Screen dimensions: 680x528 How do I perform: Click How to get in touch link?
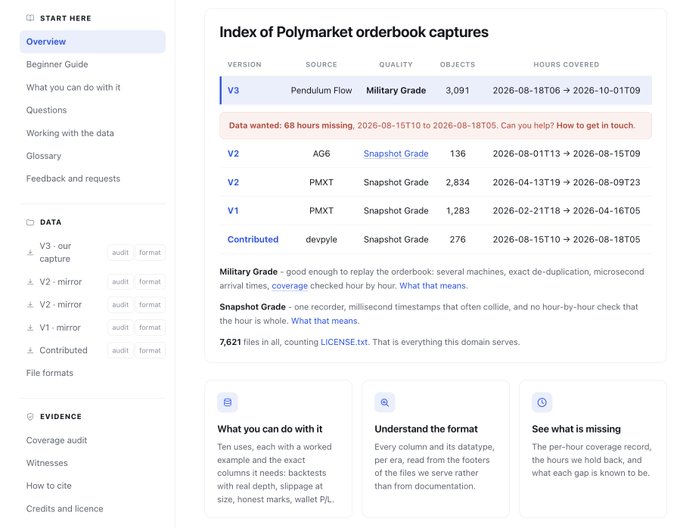click(595, 125)
